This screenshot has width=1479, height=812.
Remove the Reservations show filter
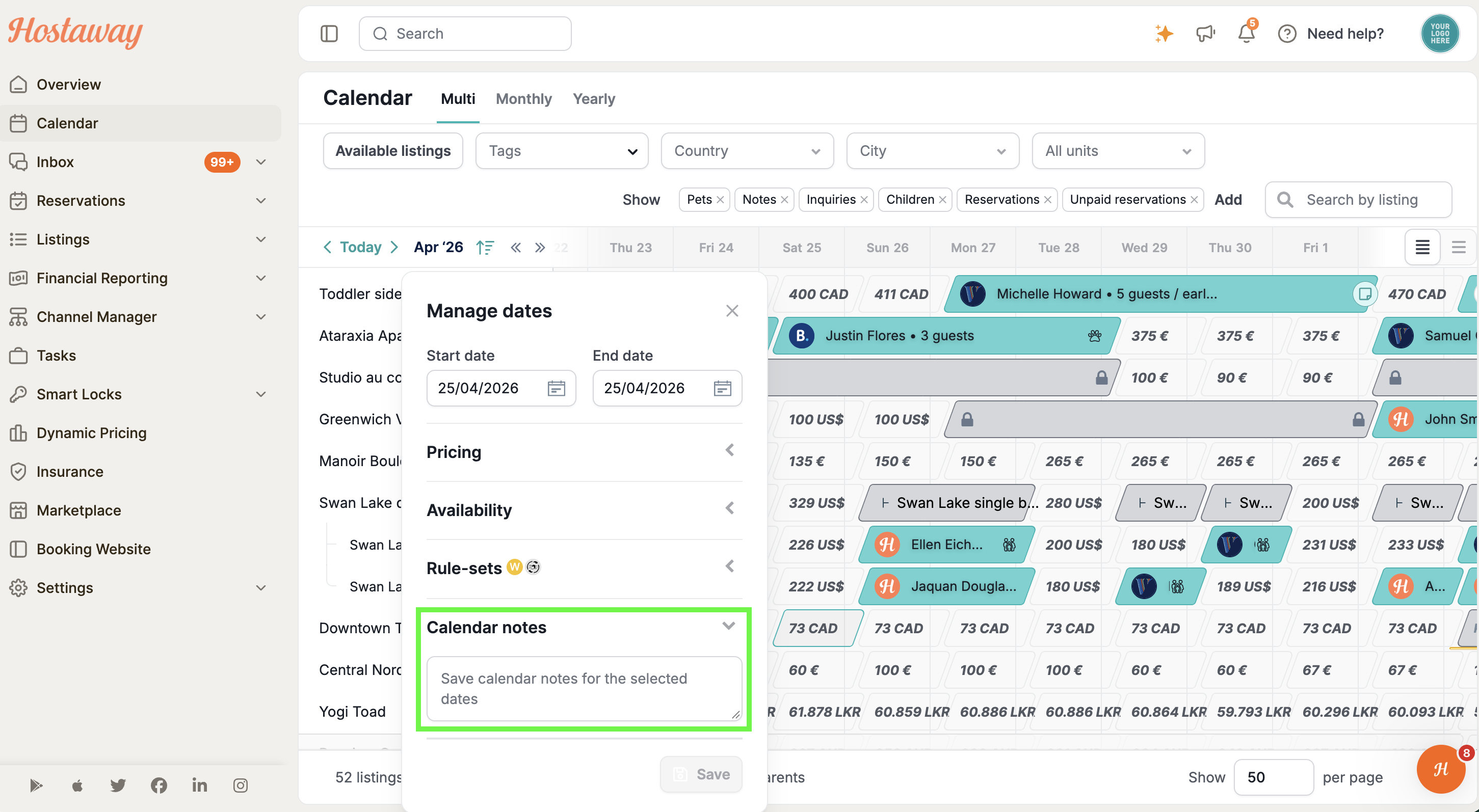1047,200
